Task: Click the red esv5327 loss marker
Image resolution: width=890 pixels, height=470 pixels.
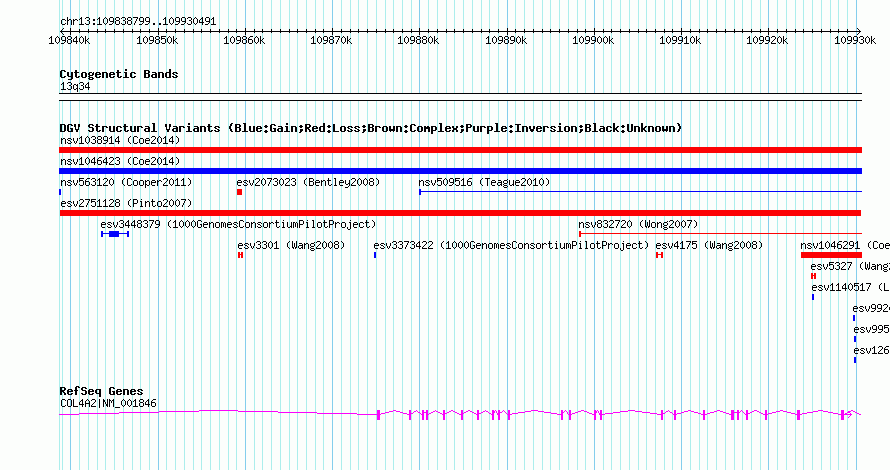Action: (813, 276)
